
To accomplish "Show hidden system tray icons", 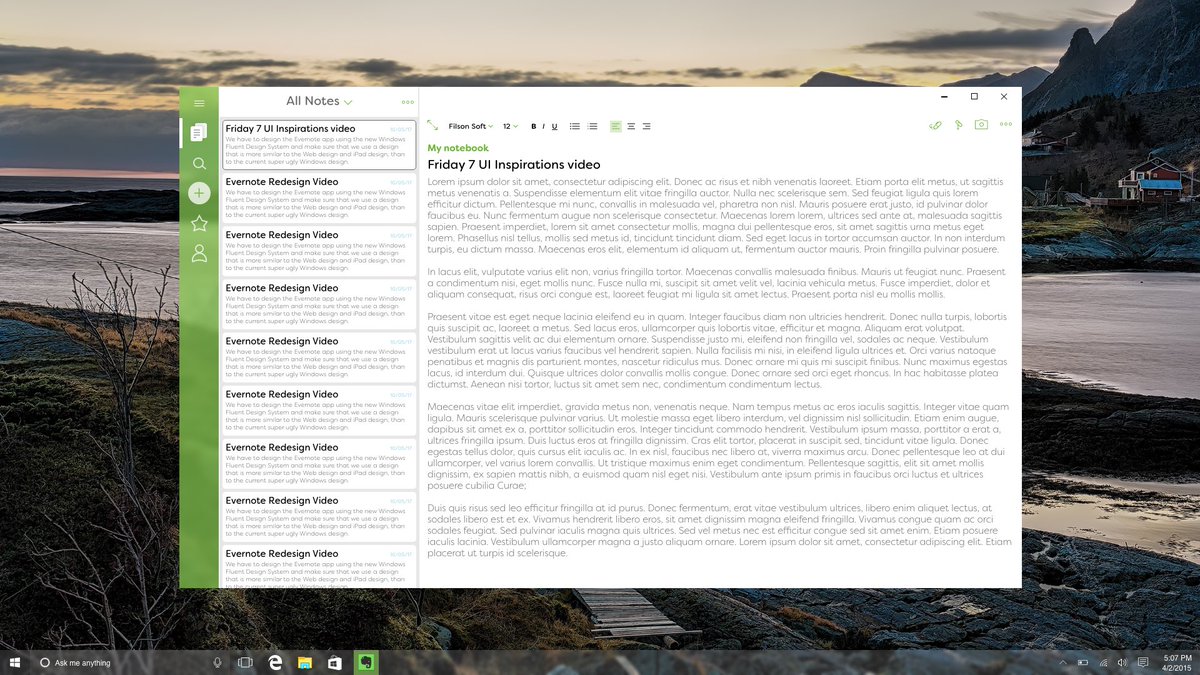I will point(1062,662).
